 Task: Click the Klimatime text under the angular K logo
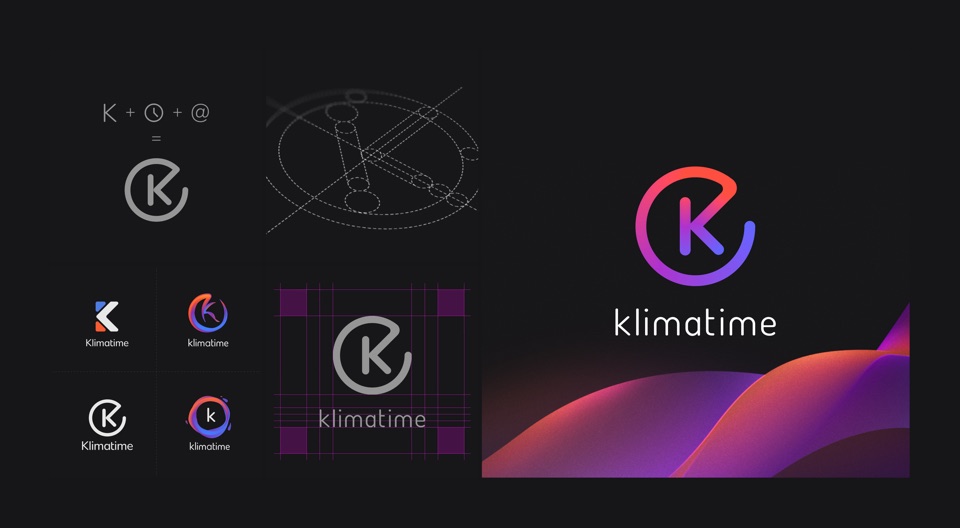pos(107,343)
